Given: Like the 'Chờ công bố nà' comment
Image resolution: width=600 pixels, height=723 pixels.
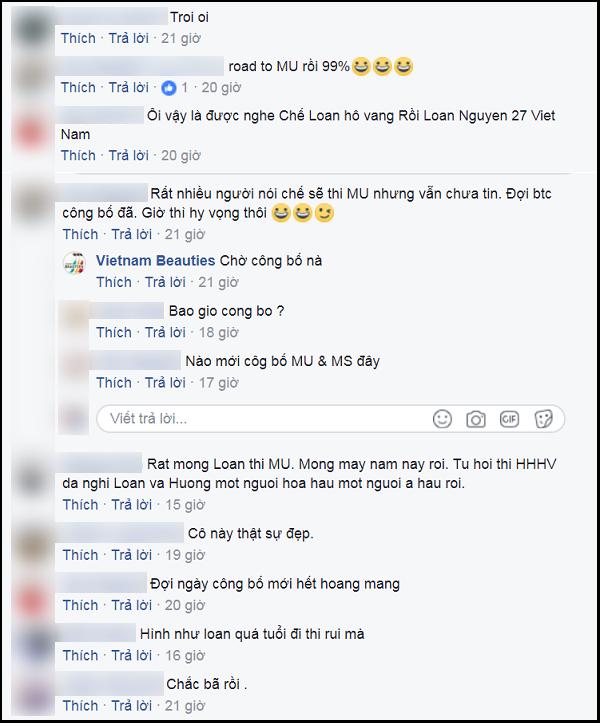Looking at the screenshot, I should [x=113, y=282].
